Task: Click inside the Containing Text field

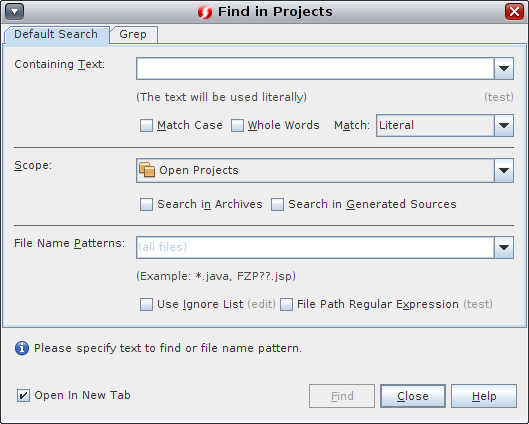Action: point(315,68)
